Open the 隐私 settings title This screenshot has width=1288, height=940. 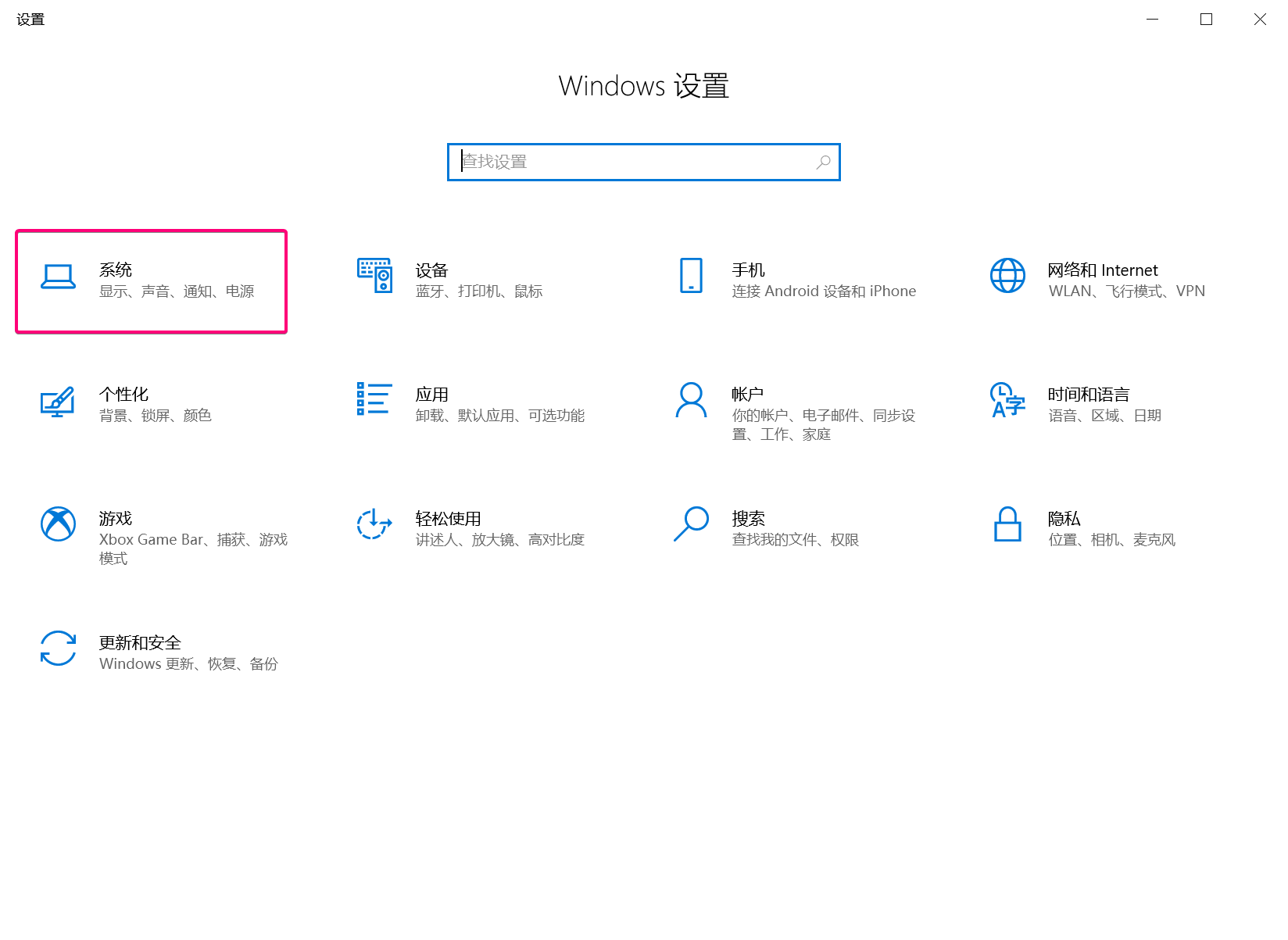(1064, 518)
